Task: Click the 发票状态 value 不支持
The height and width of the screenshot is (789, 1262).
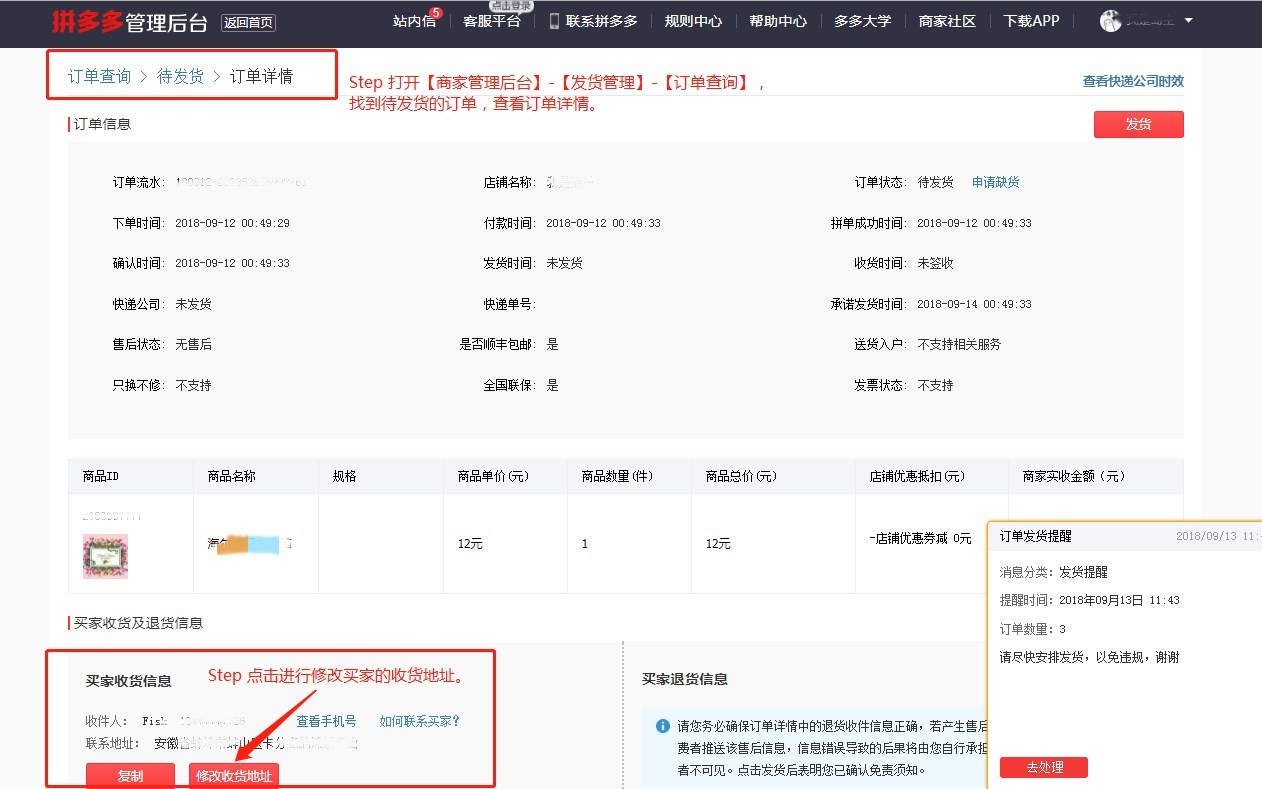Action: click(936, 385)
